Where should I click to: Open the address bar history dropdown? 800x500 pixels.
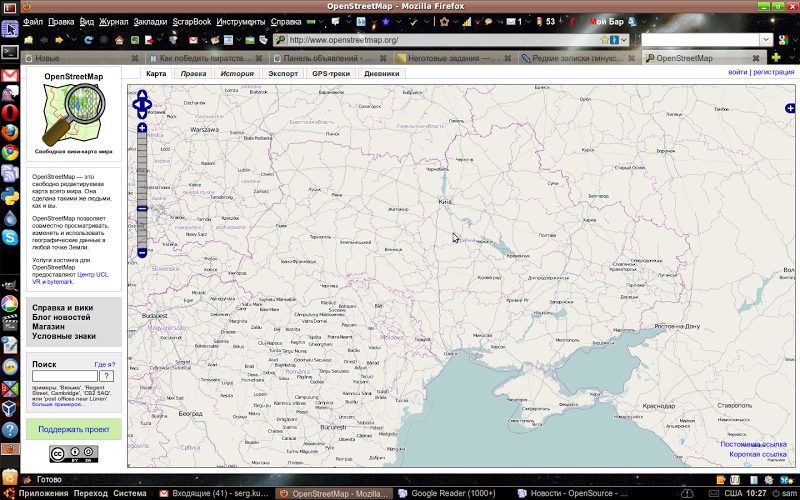pos(623,40)
